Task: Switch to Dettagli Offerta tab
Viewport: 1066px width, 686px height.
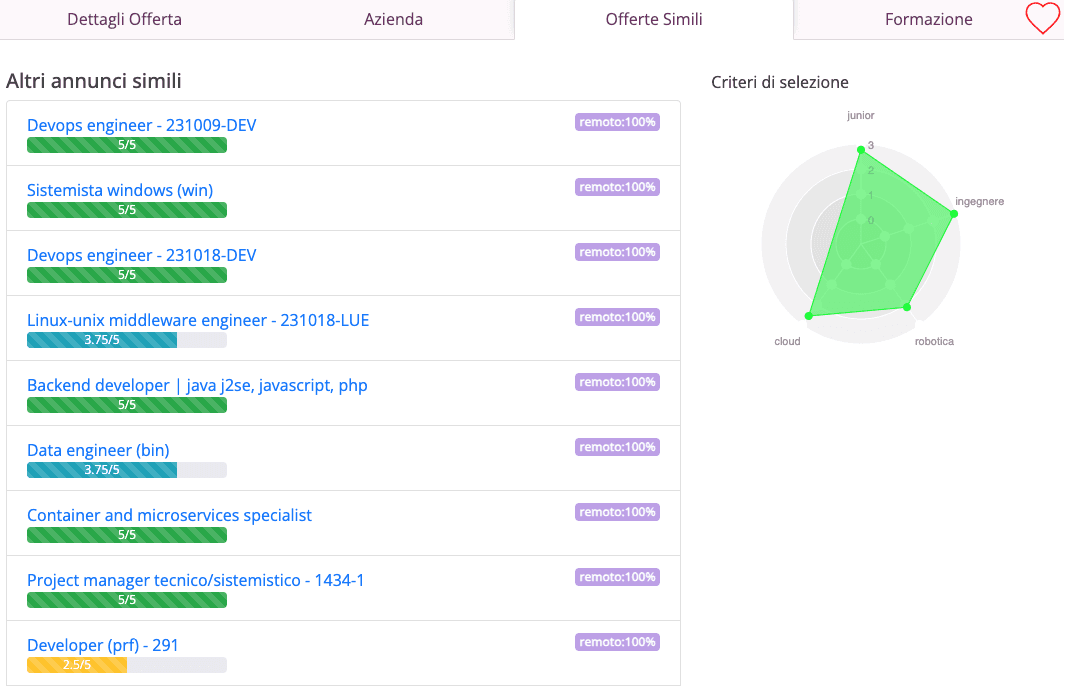Action: pos(124,19)
